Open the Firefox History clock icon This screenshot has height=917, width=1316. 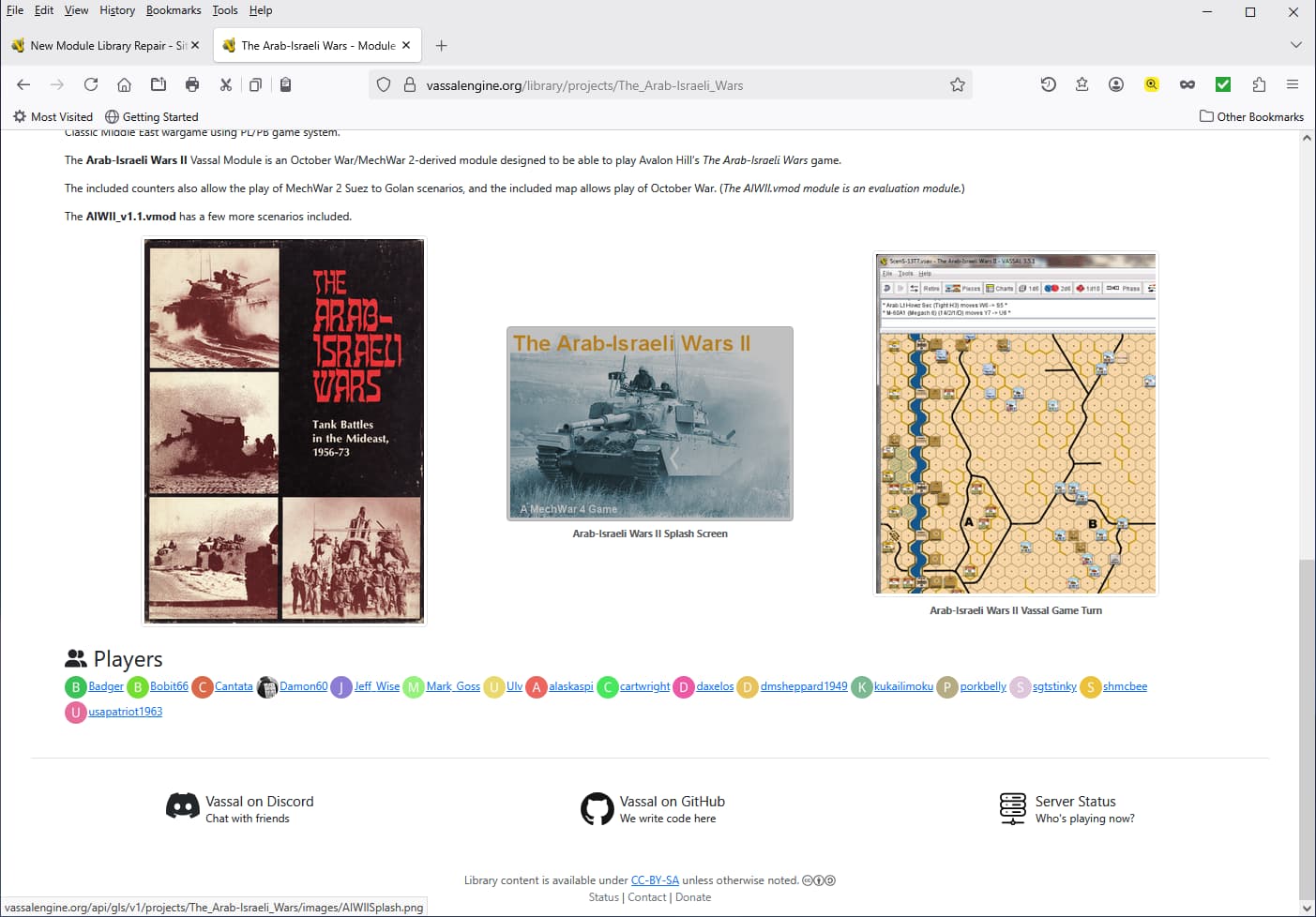[1048, 84]
